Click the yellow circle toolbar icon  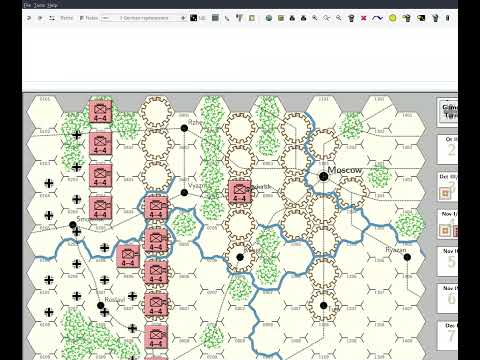coord(392,18)
